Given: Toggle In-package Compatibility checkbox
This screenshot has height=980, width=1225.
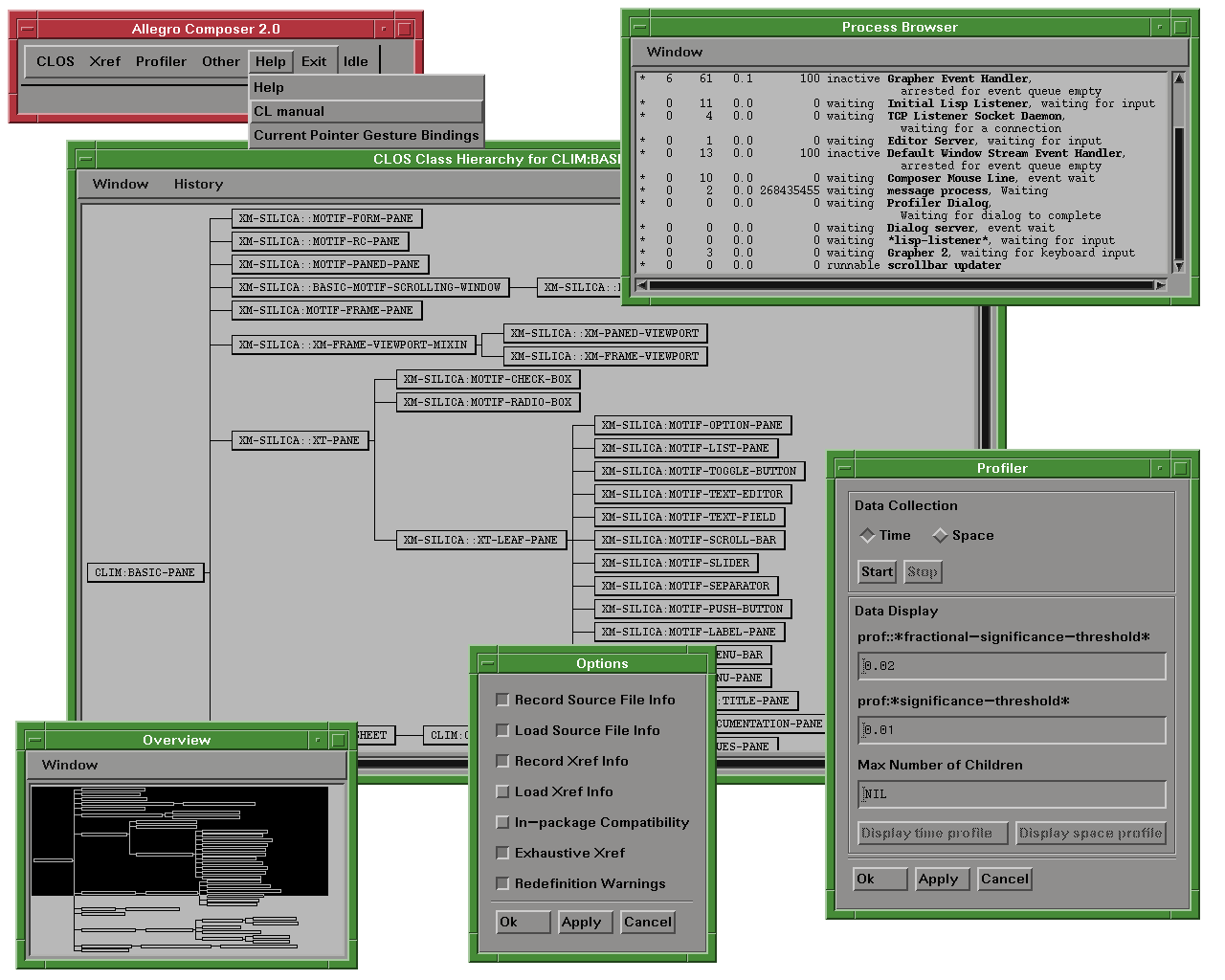Looking at the screenshot, I should (592, 822).
